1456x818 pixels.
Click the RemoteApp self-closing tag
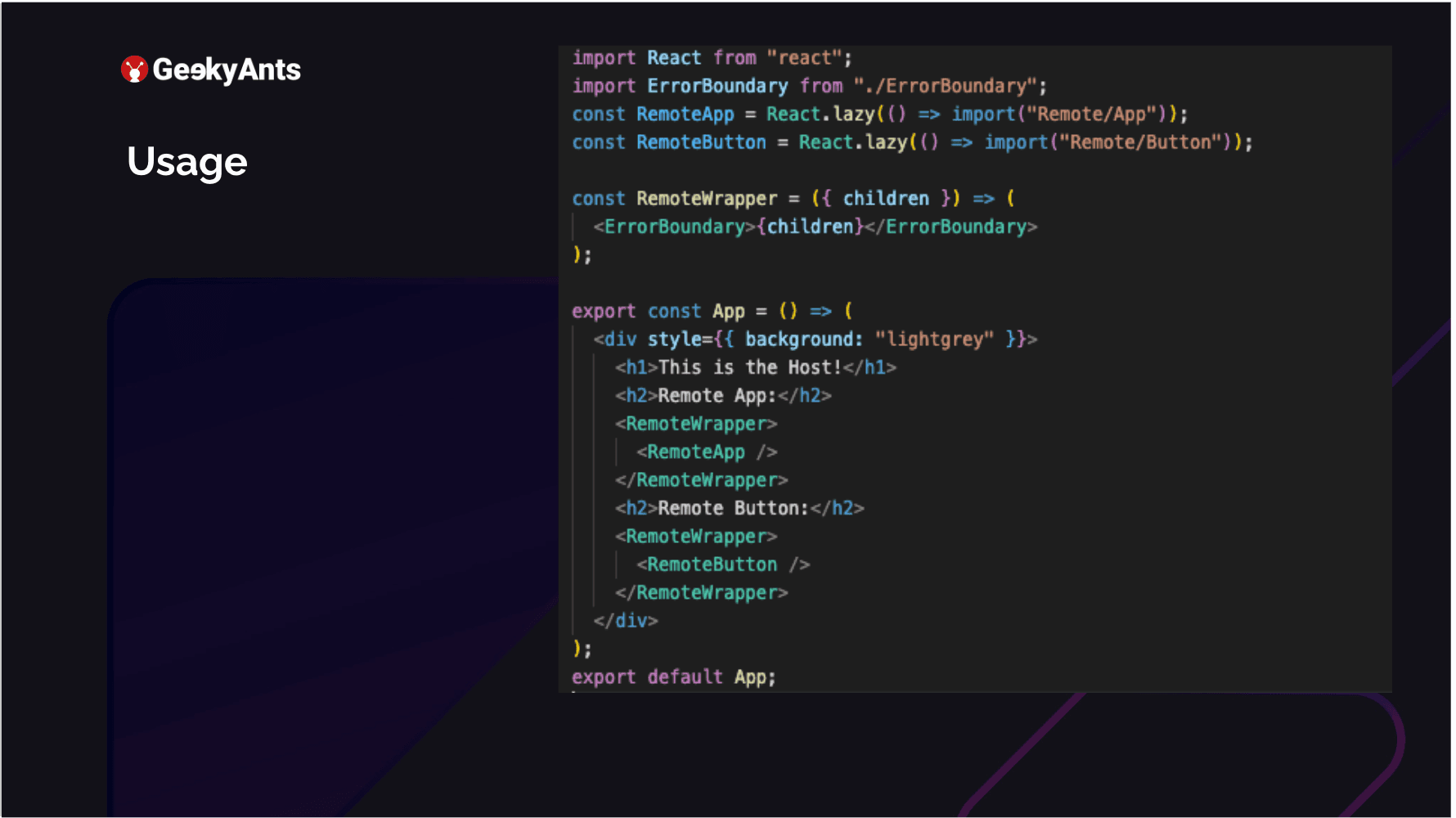click(708, 451)
